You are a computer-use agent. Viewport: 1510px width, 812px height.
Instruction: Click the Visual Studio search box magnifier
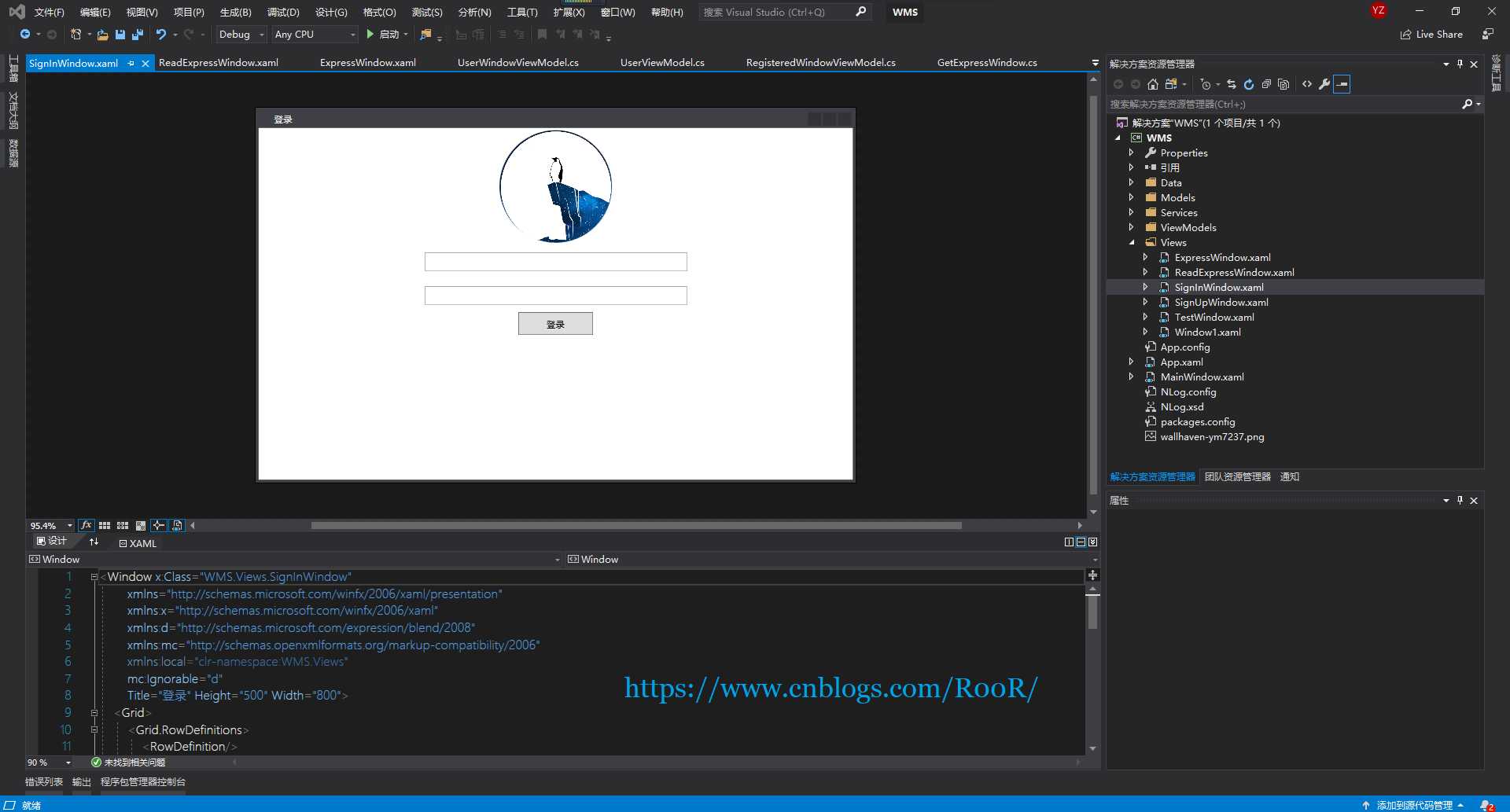860,12
